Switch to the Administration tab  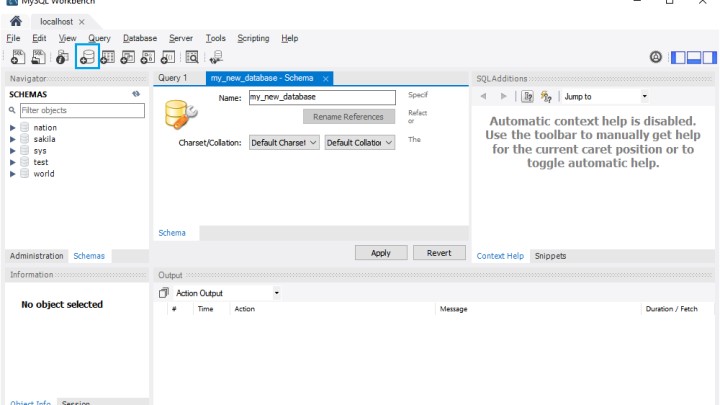point(37,256)
